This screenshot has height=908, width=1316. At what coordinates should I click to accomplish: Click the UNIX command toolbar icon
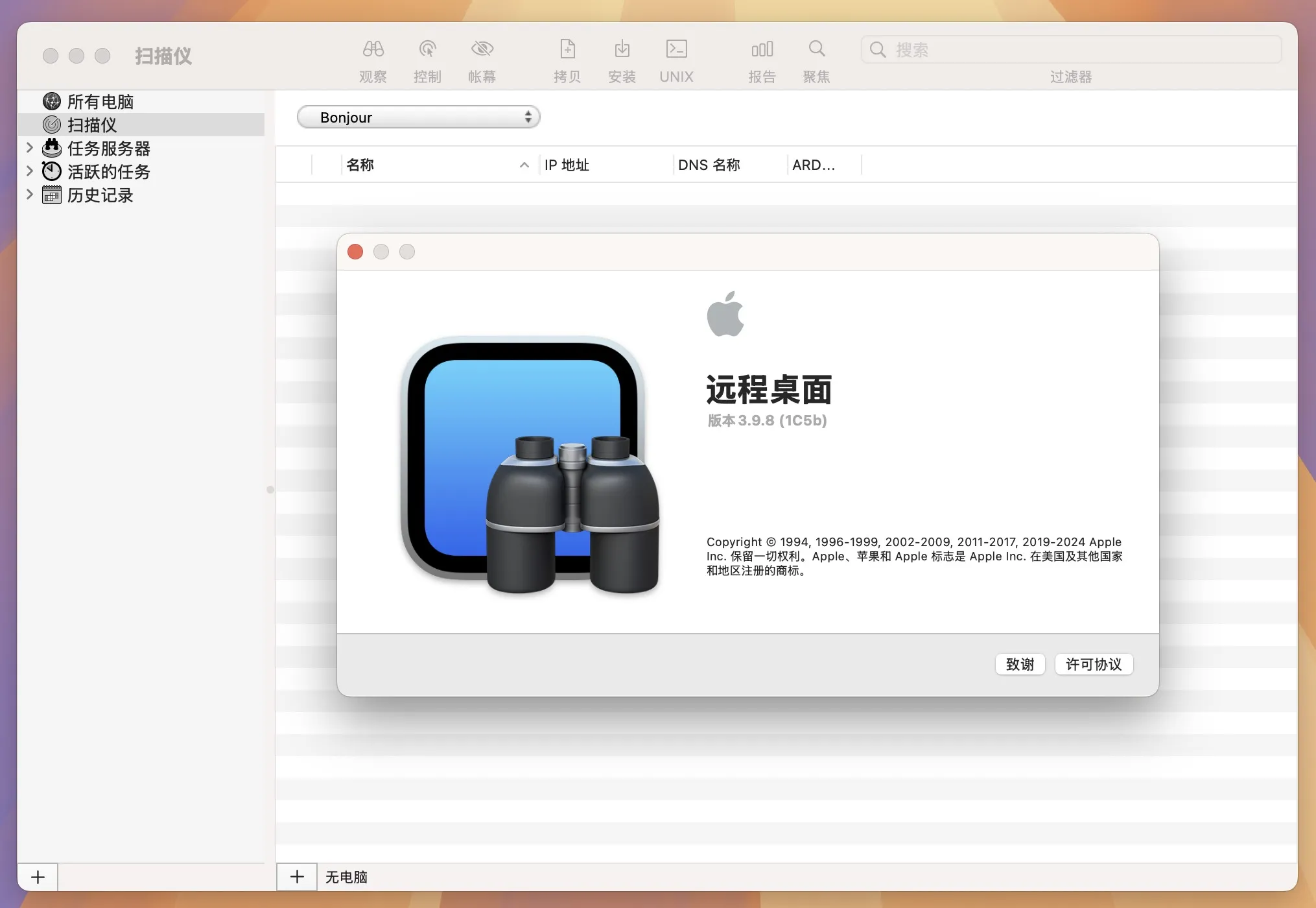[x=676, y=49]
